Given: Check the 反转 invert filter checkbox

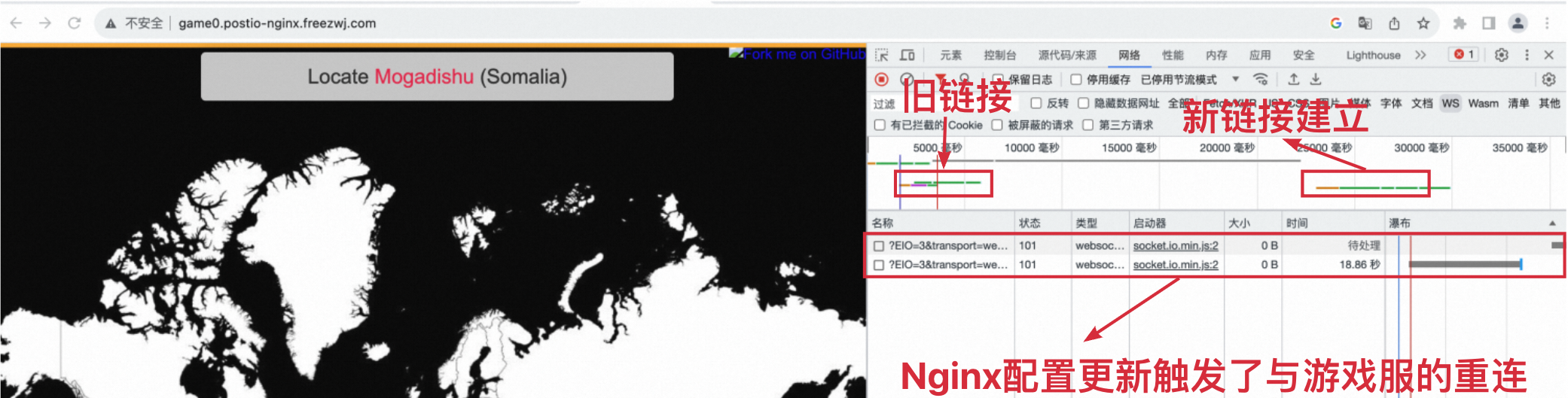Looking at the screenshot, I should pos(1036,103).
